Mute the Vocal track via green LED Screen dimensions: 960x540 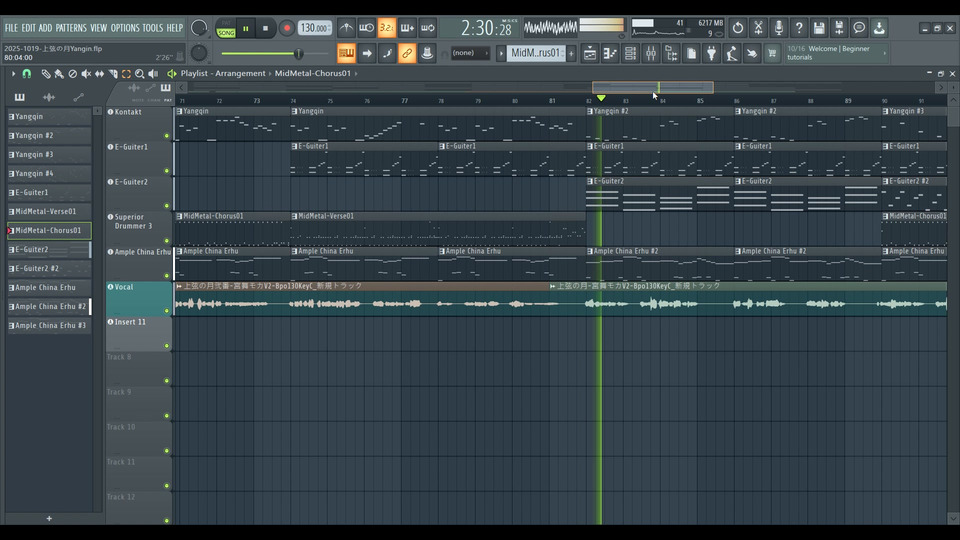pyautogui.click(x=167, y=310)
